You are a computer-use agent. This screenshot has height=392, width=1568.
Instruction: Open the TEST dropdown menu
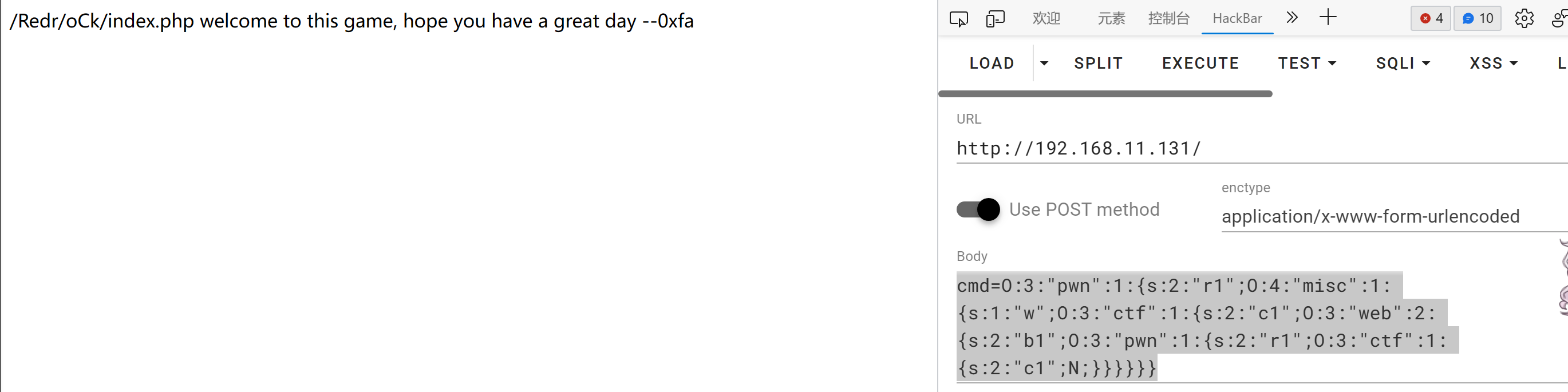coord(1307,63)
